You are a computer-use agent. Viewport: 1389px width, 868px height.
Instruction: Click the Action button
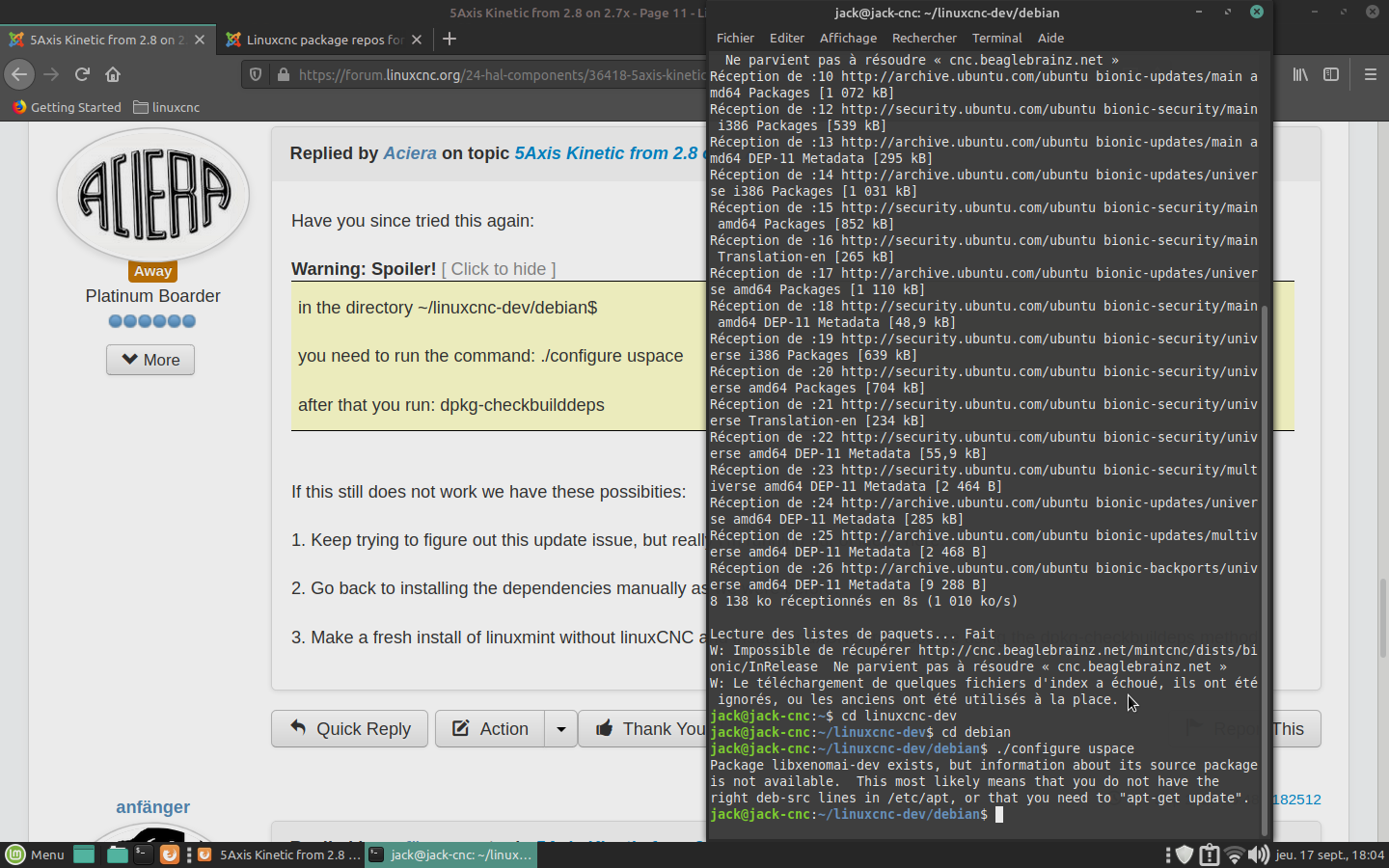[x=490, y=729]
